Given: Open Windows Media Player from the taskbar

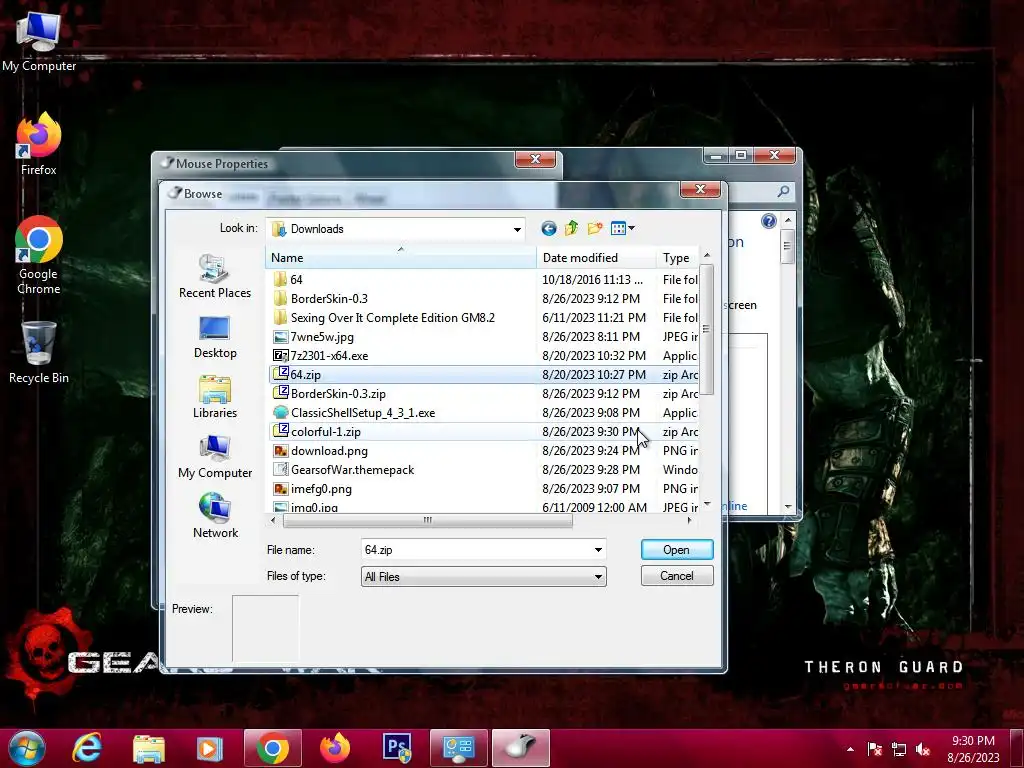Looking at the screenshot, I should click(x=210, y=748).
